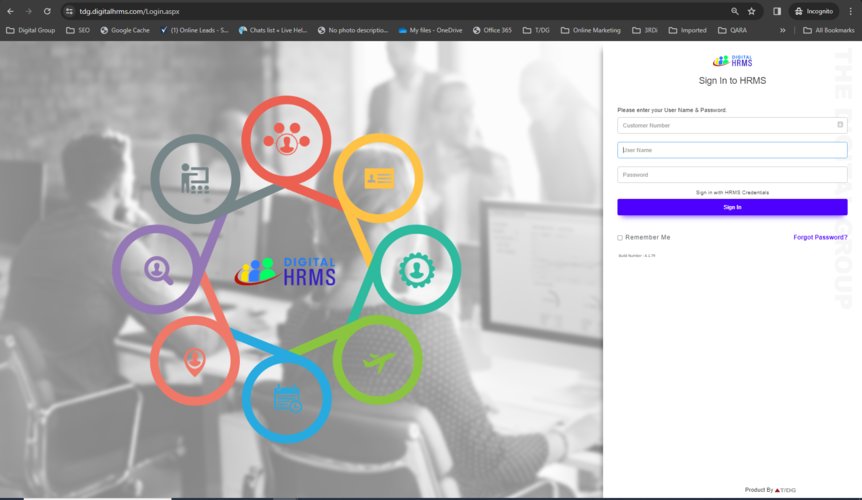Click the blue calendar circle icon
Screen dimensions: 862x500
coord(287,398)
